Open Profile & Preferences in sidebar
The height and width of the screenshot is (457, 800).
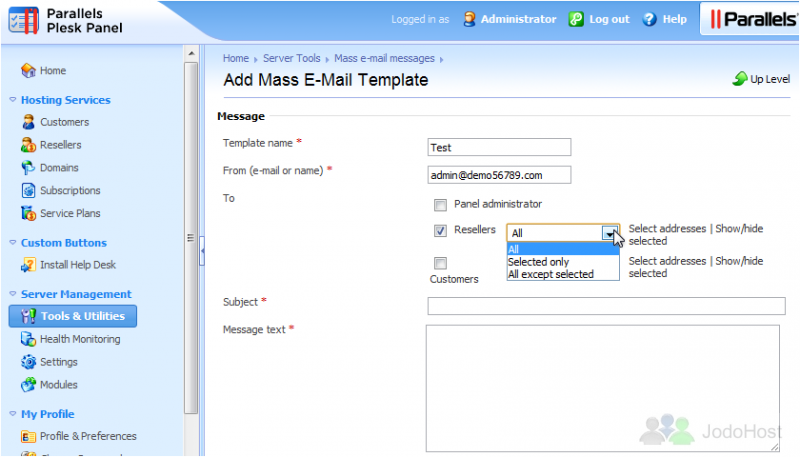tap(88, 437)
